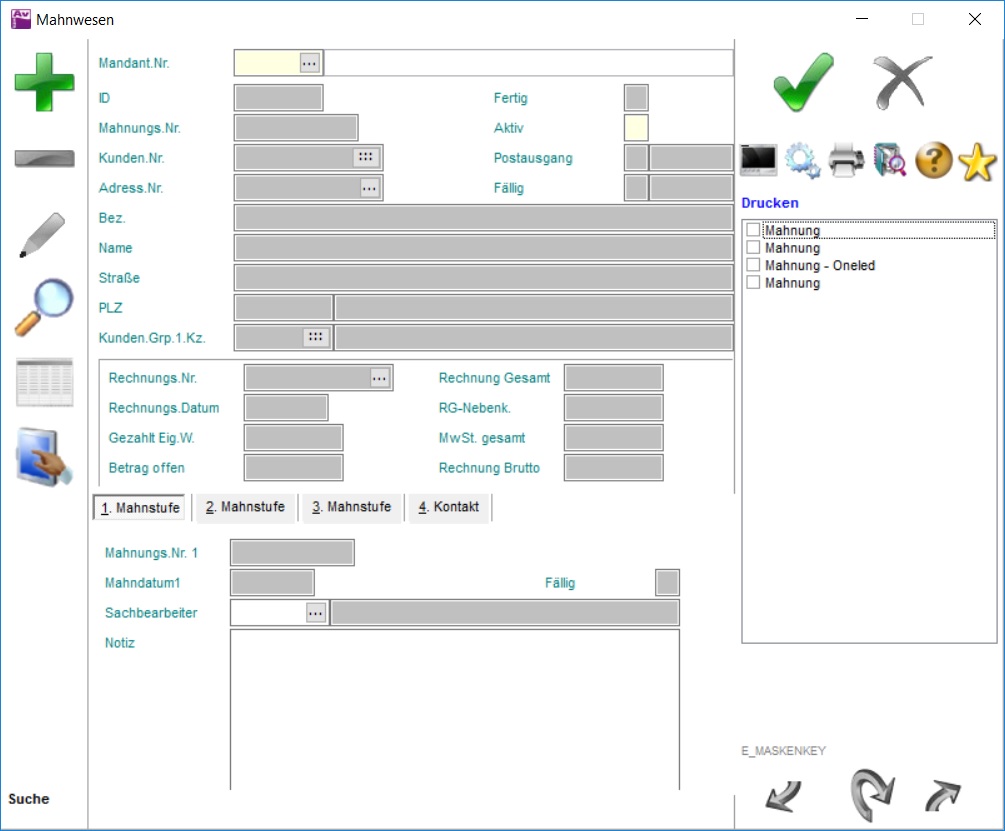Open search with the magnifying glass icon
The height and width of the screenshot is (831, 1005).
44,307
